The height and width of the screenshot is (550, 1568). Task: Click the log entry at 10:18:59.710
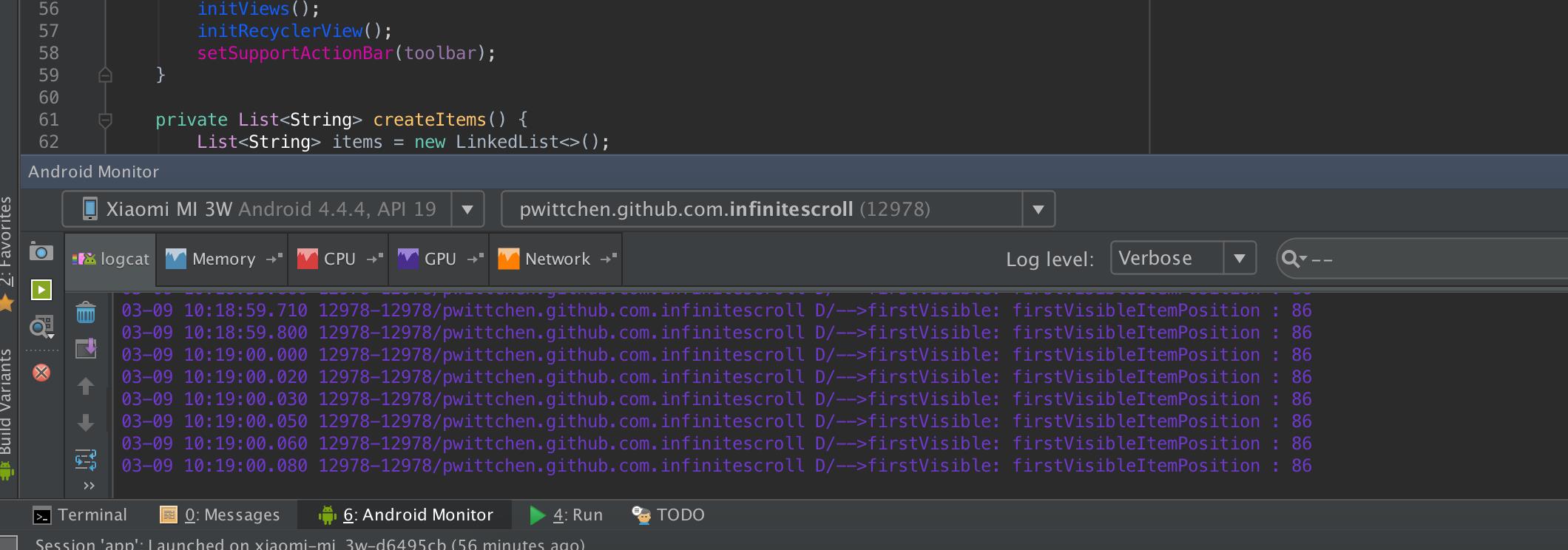tap(717, 310)
